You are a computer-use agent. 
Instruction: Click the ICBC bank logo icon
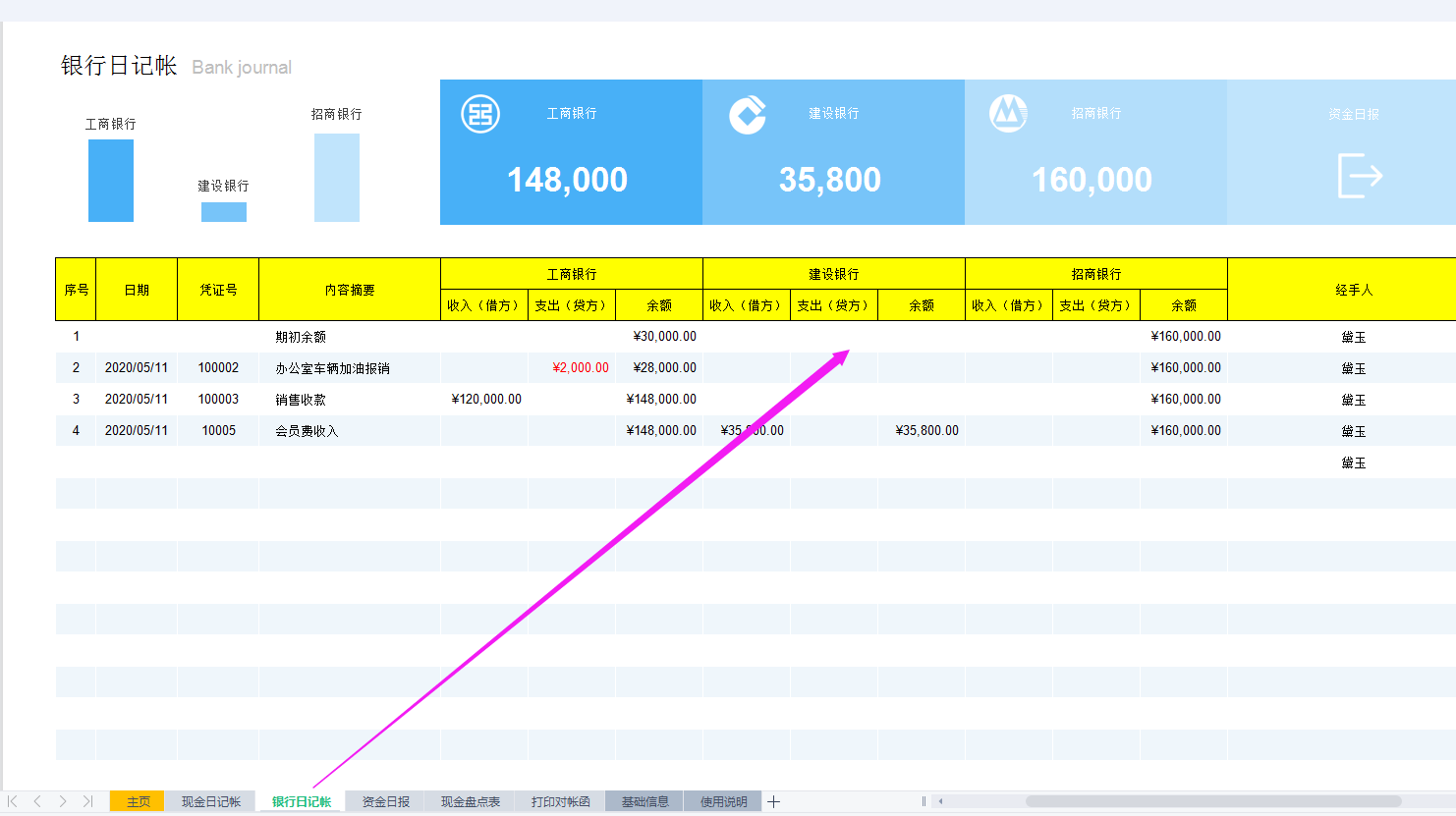pos(480,115)
